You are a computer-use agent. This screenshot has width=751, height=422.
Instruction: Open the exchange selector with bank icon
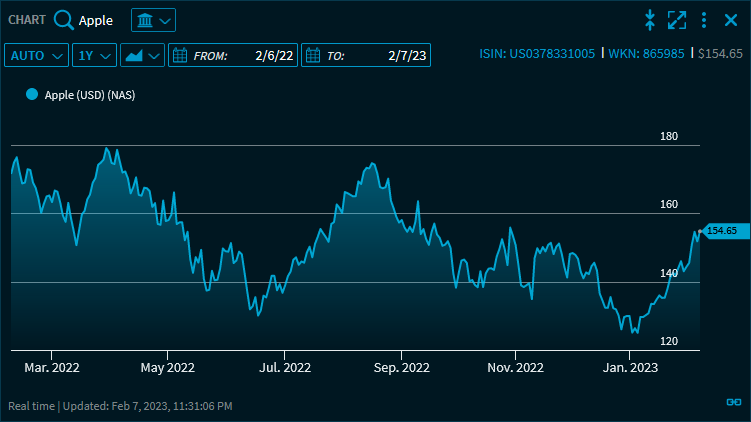tap(153, 20)
